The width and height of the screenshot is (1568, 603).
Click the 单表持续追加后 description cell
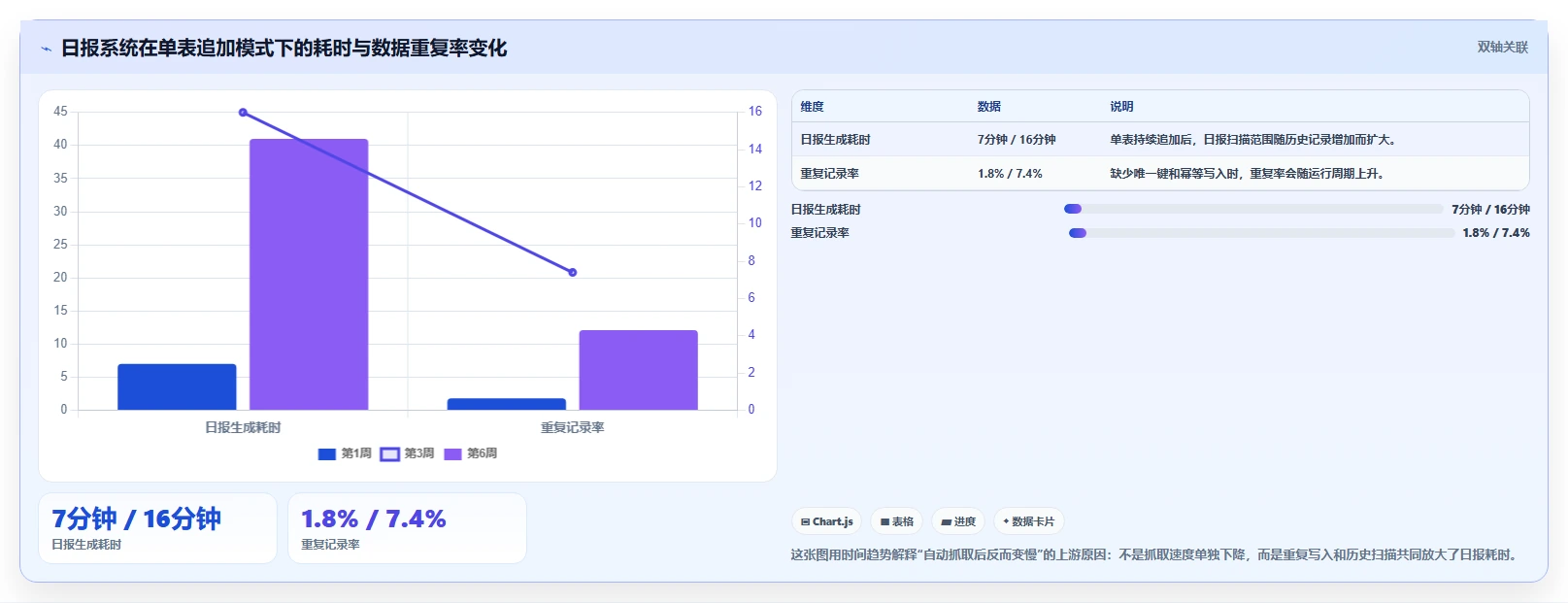(1254, 140)
